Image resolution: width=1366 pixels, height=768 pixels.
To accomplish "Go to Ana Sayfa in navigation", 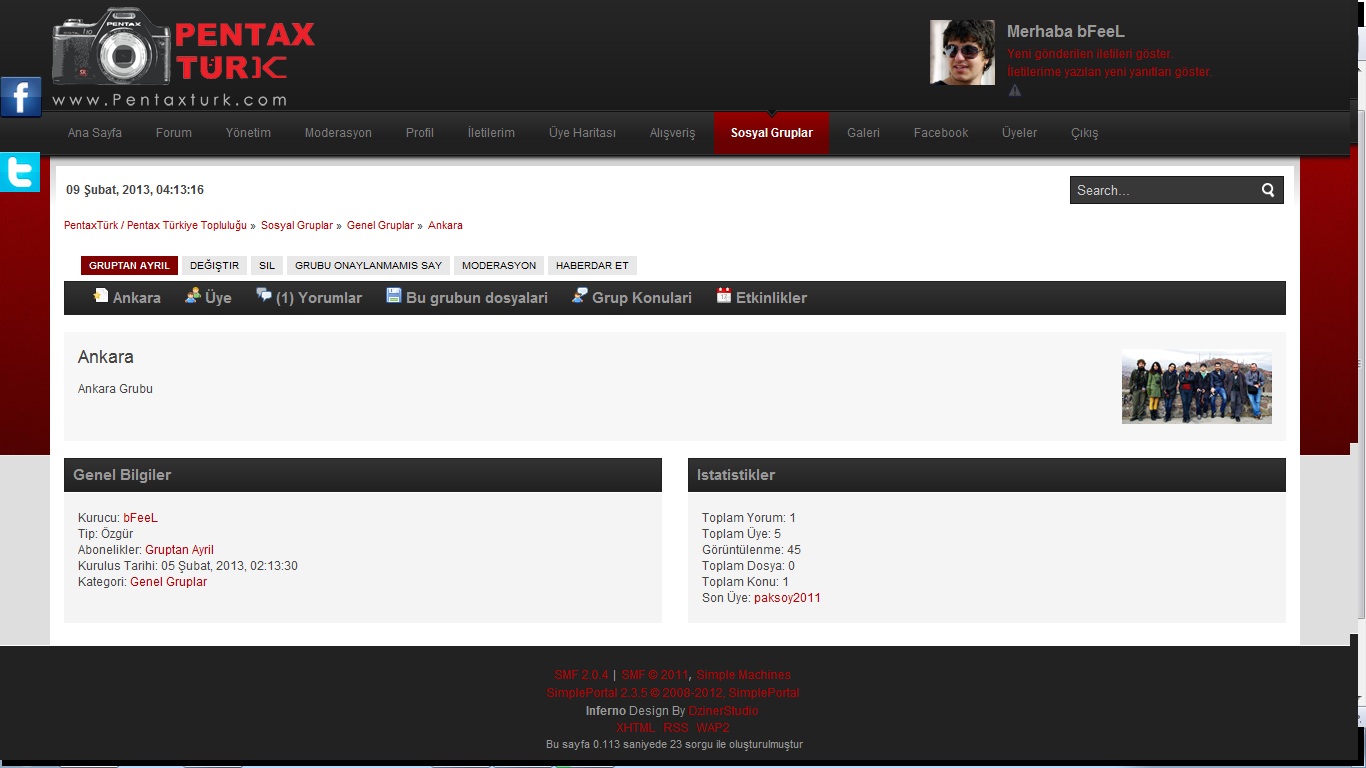I will (95, 133).
